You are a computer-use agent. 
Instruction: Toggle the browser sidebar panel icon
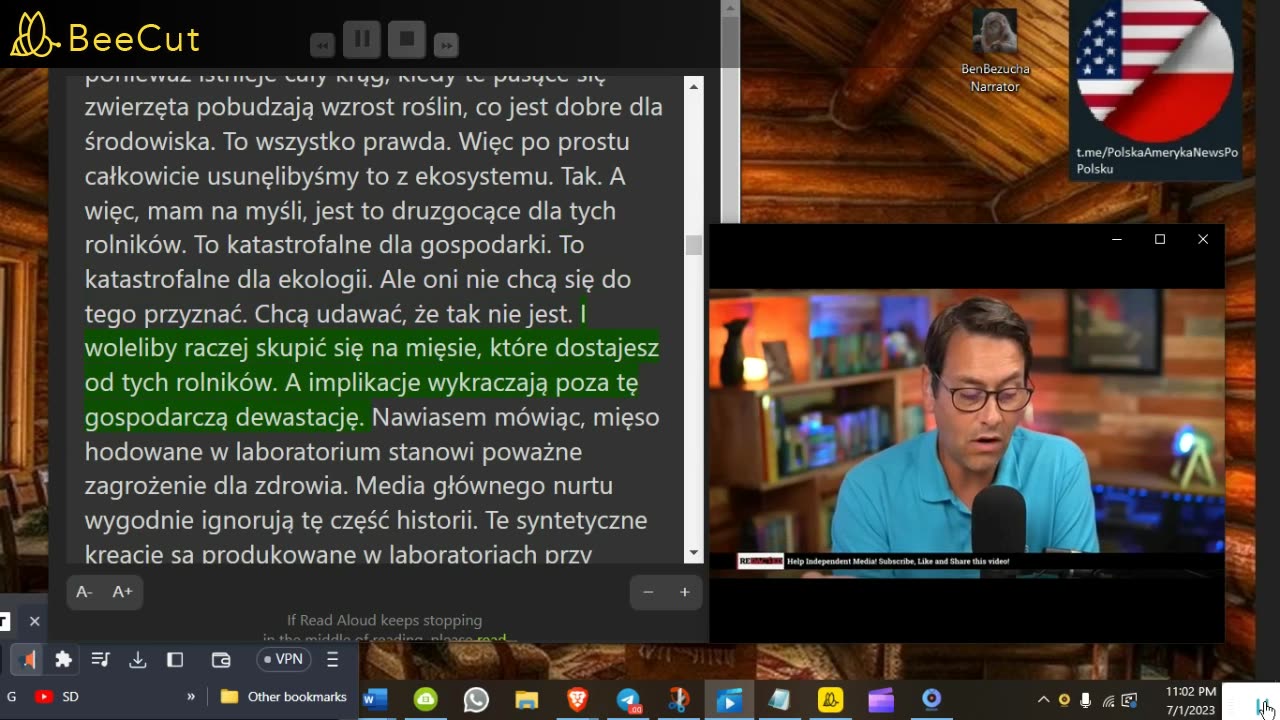coord(175,659)
